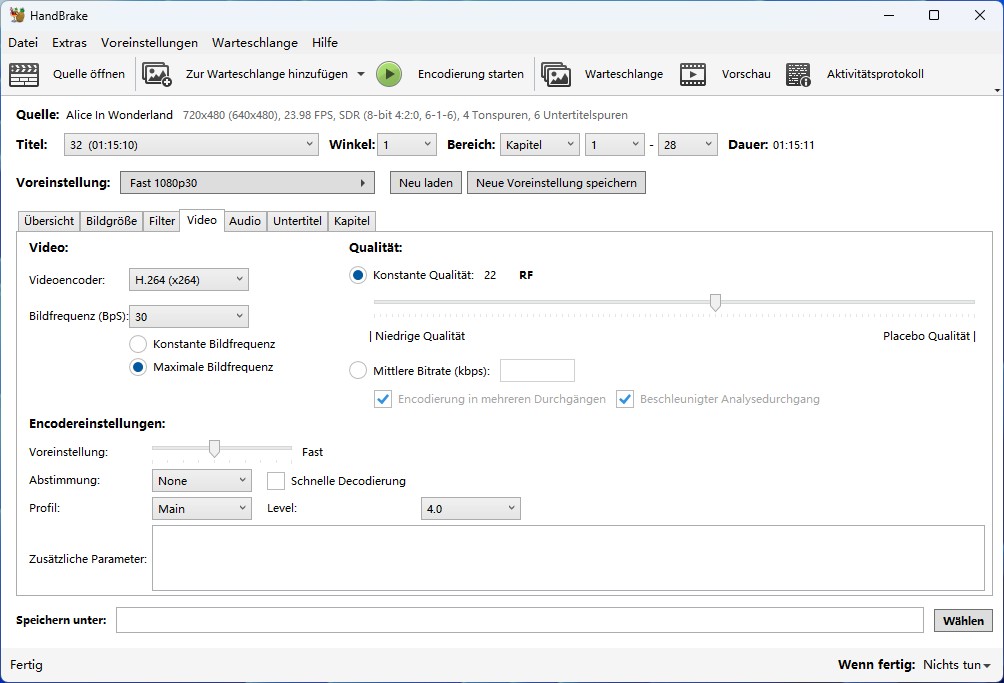Click Neue Voreinstellung speichern button
Viewport: 1004px width, 683px height.
point(556,182)
